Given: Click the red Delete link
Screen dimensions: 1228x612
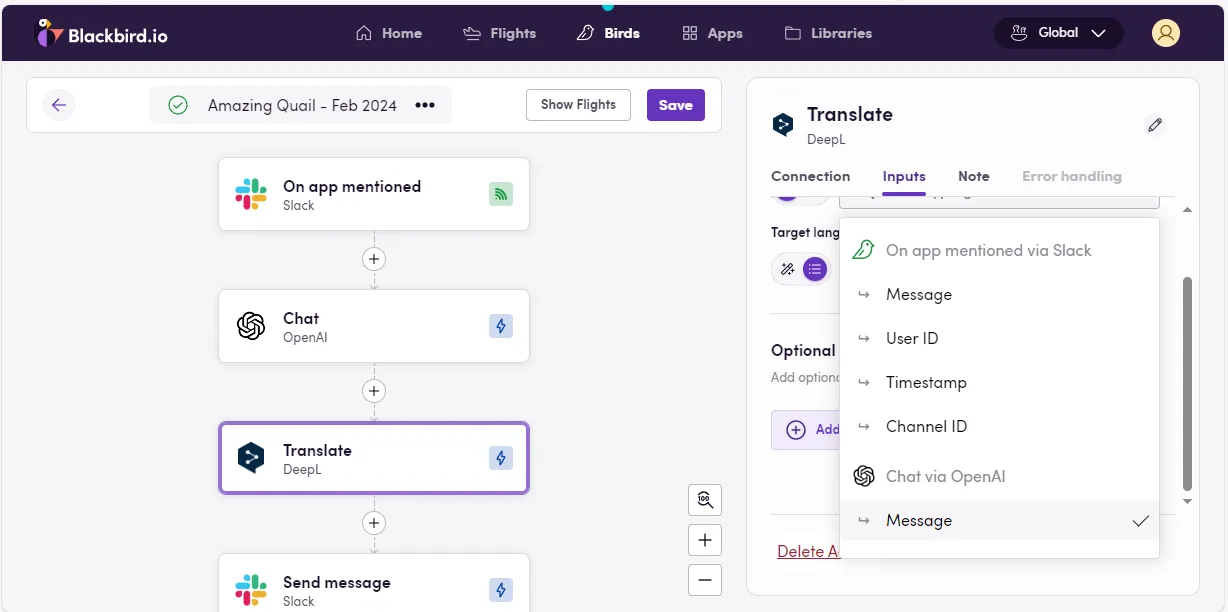Looking at the screenshot, I should 807,551.
